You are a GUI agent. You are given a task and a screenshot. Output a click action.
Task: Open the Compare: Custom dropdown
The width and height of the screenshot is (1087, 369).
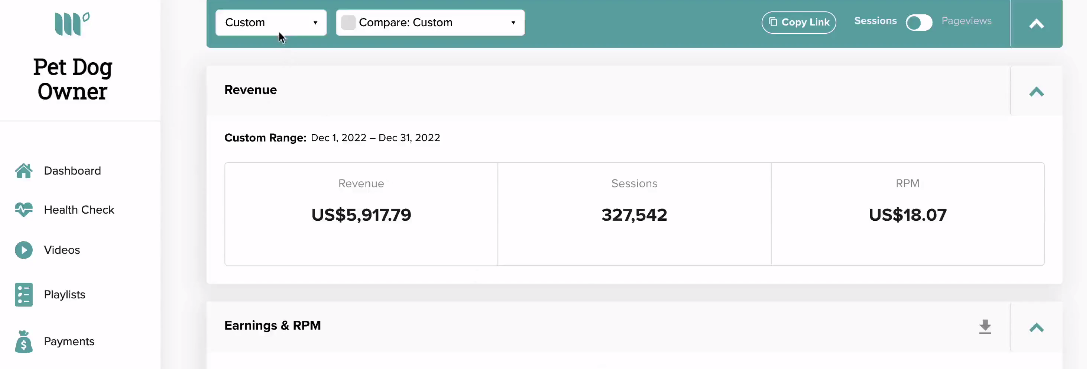(431, 22)
